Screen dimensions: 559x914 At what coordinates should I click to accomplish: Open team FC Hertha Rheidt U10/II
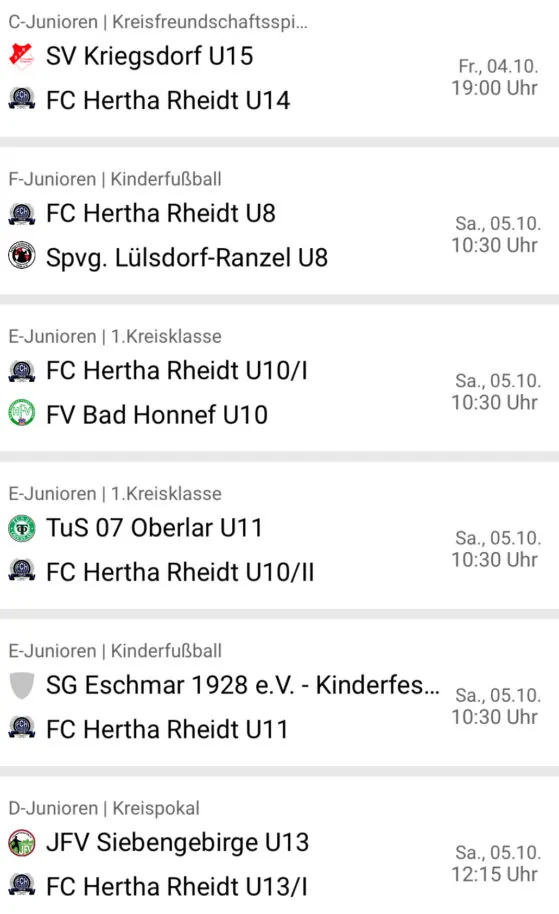coord(180,572)
